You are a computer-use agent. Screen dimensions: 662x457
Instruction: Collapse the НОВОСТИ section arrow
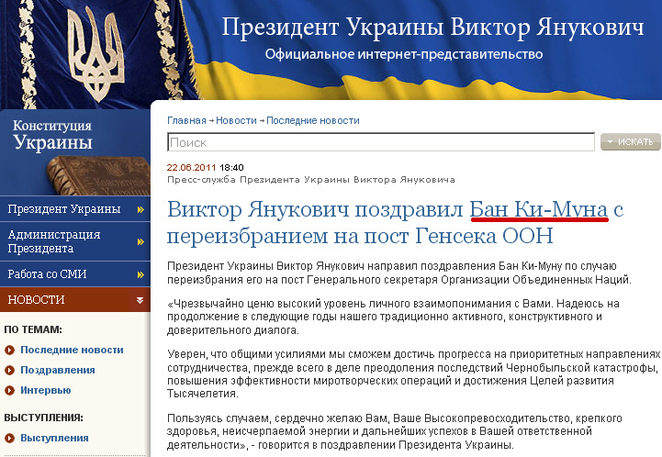(141, 299)
